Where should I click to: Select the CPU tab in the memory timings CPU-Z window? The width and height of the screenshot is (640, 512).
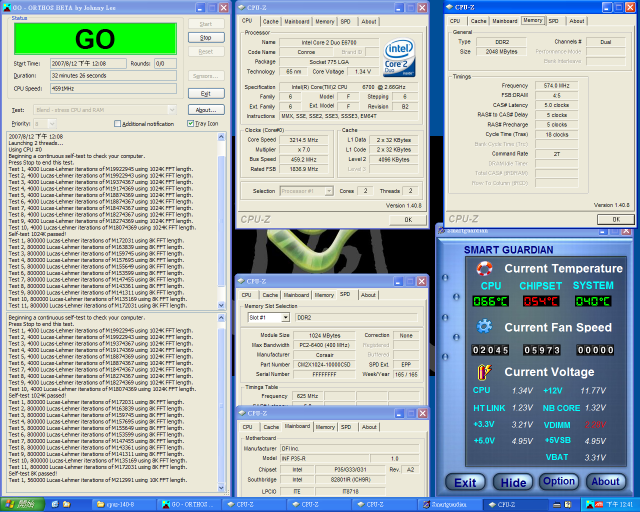pyautogui.click(x=455, y=21)
